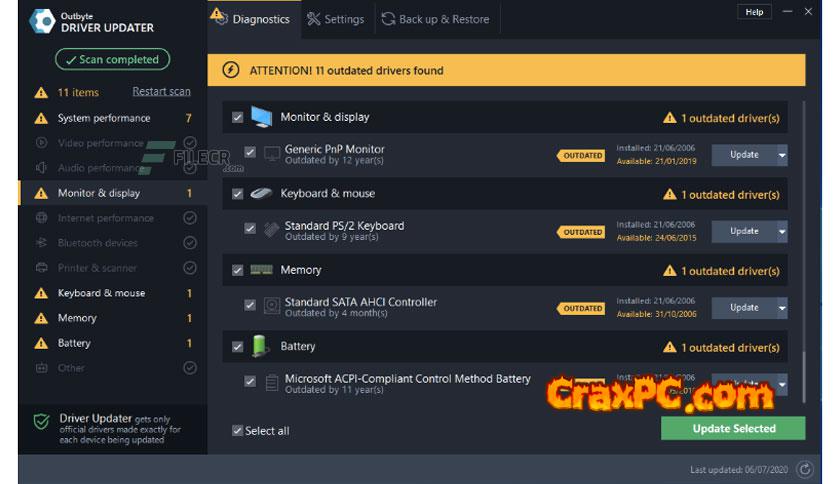
Task: Click the OUTDATED badge for SATA AHCI Controller
Action: pos(581,308)
